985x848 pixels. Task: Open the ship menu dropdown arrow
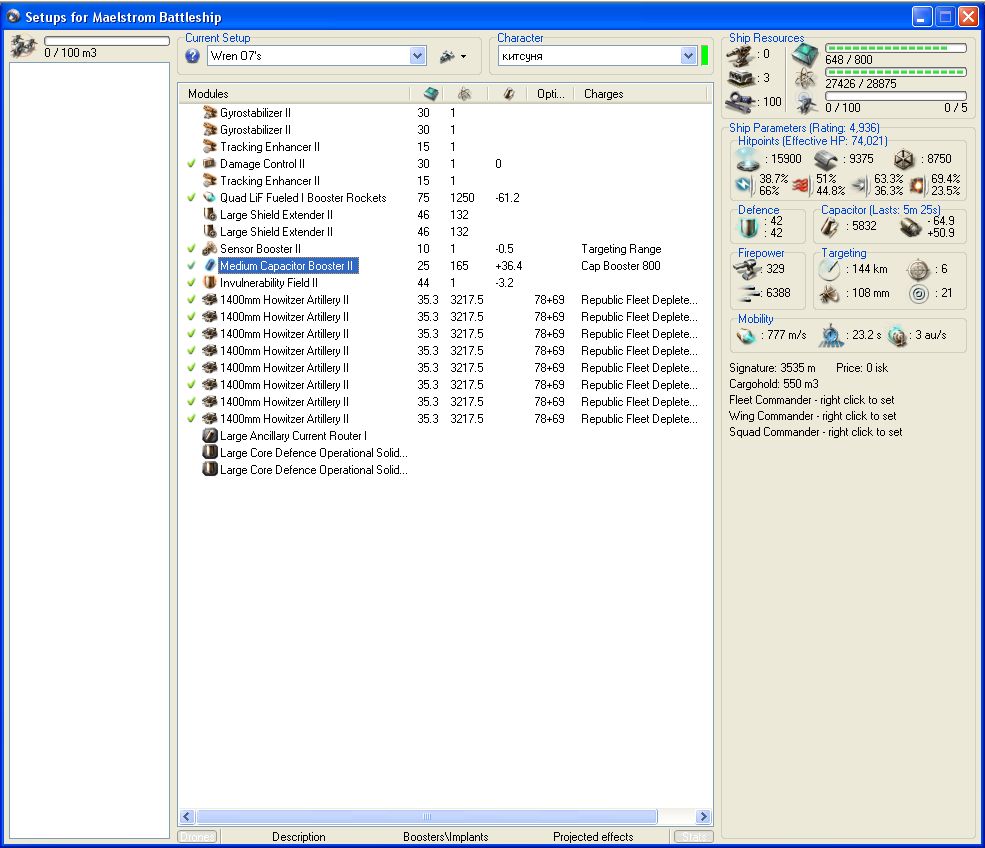463,57
